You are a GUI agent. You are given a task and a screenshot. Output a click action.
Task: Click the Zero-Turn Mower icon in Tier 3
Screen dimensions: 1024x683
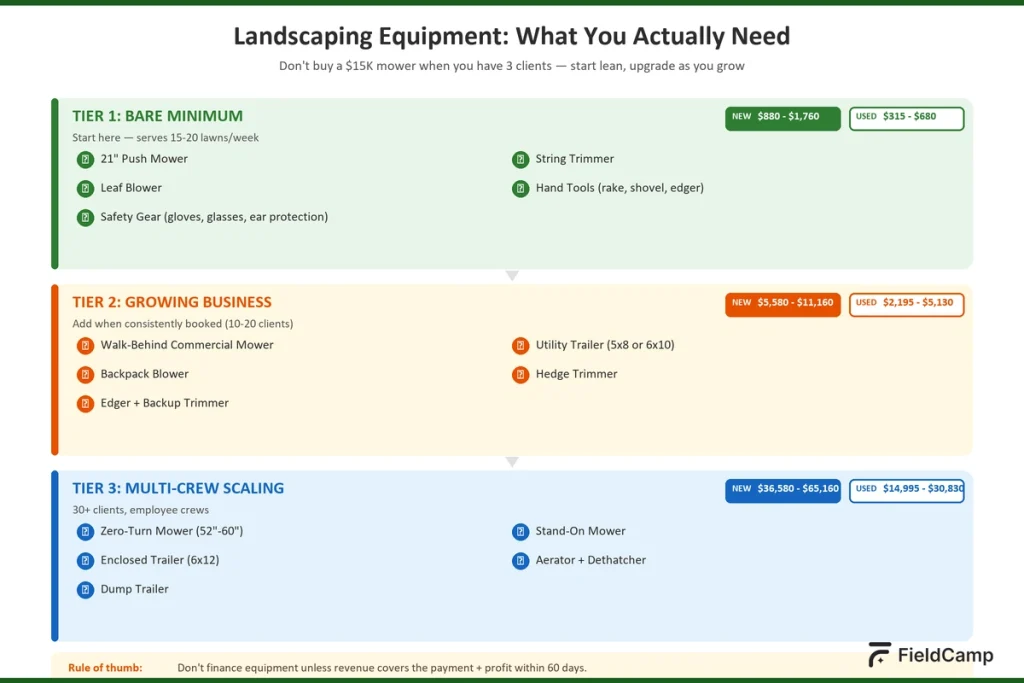coord(85,532)
